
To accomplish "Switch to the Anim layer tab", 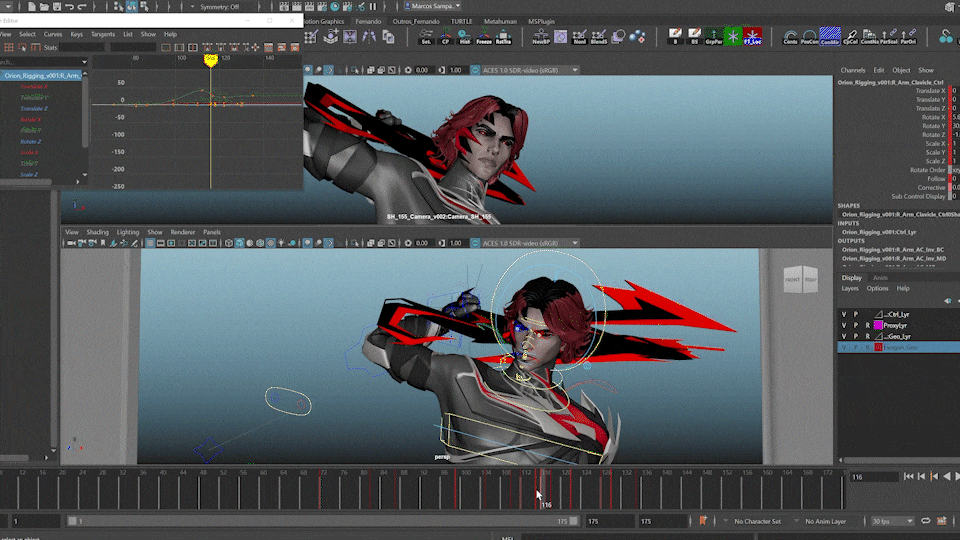I will point(880,277).
